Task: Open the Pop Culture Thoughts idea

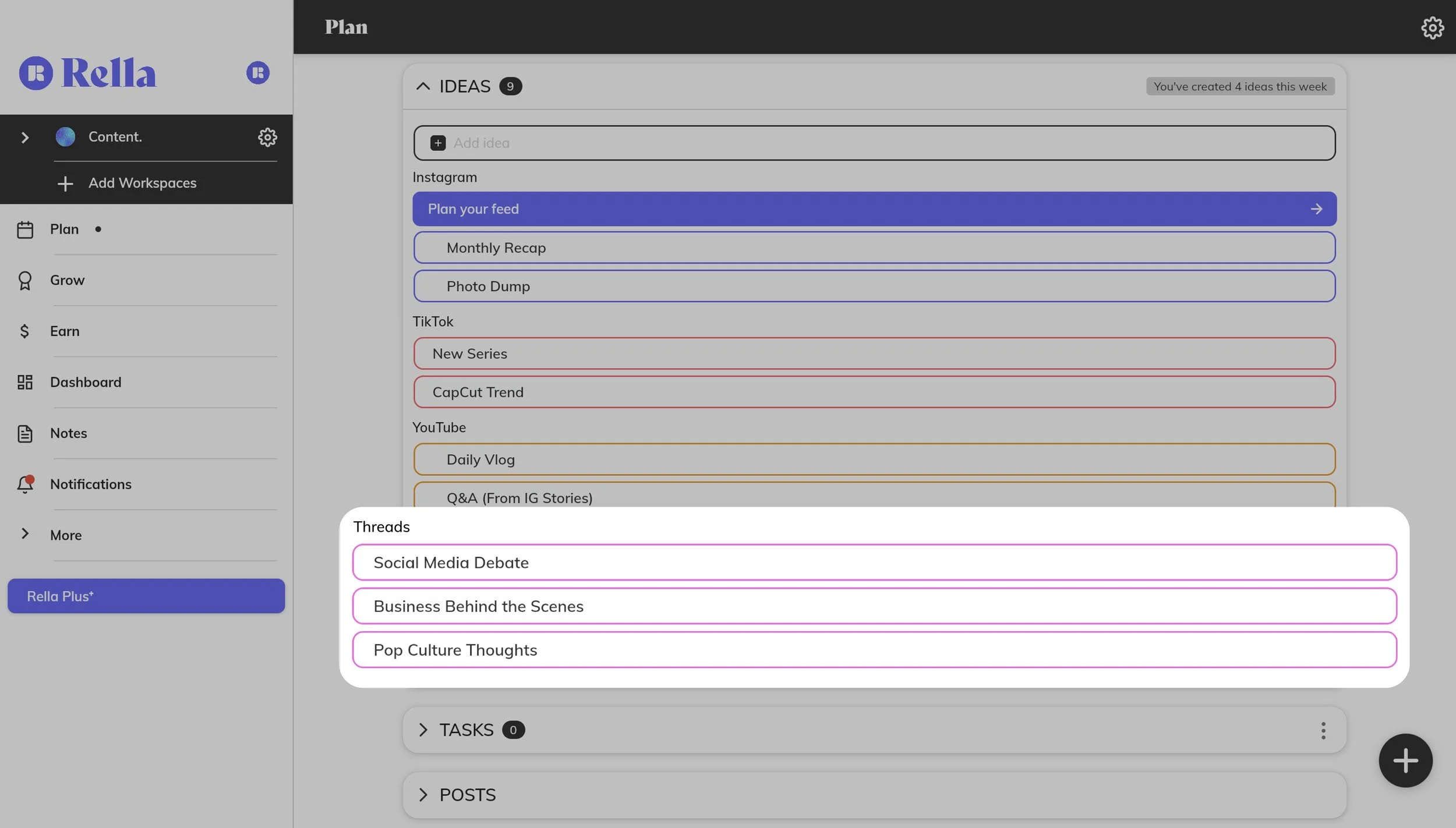Action: pos(874,650)
